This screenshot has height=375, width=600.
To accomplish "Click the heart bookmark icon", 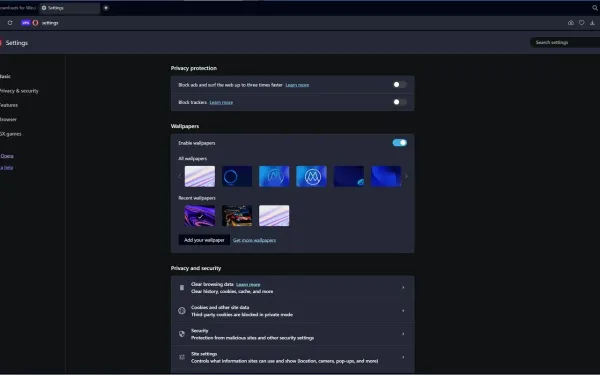I will coord(582,23).
